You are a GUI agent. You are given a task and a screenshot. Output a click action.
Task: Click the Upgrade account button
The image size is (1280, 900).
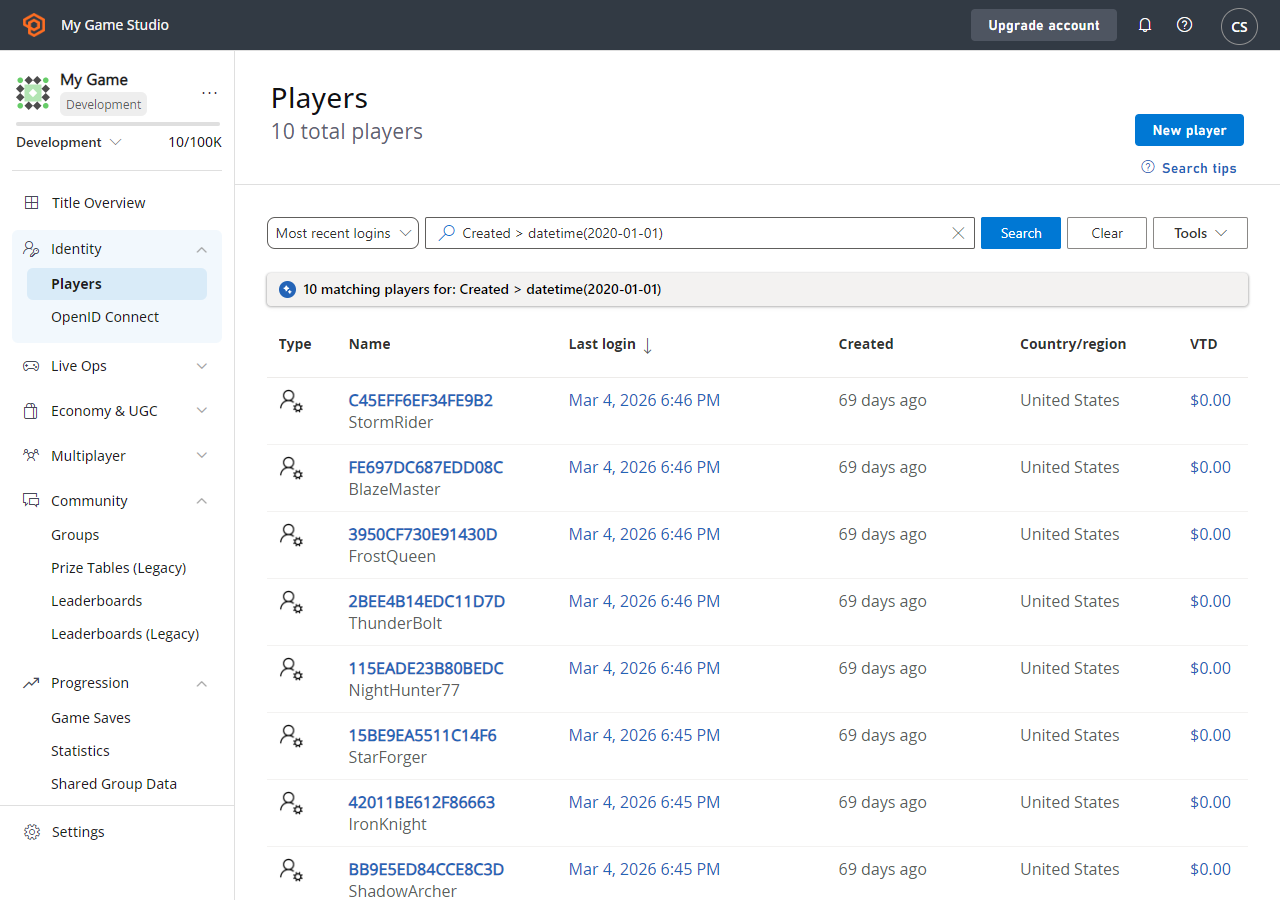point(1044,25)
